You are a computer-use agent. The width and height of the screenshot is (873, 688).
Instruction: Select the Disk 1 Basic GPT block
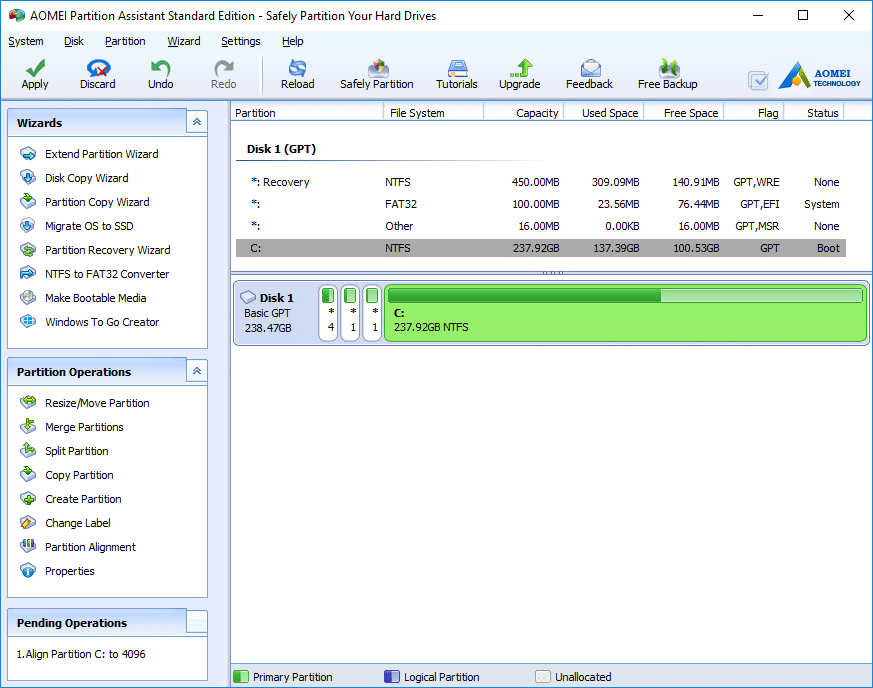pyautogui.click(x=276, y=313)
